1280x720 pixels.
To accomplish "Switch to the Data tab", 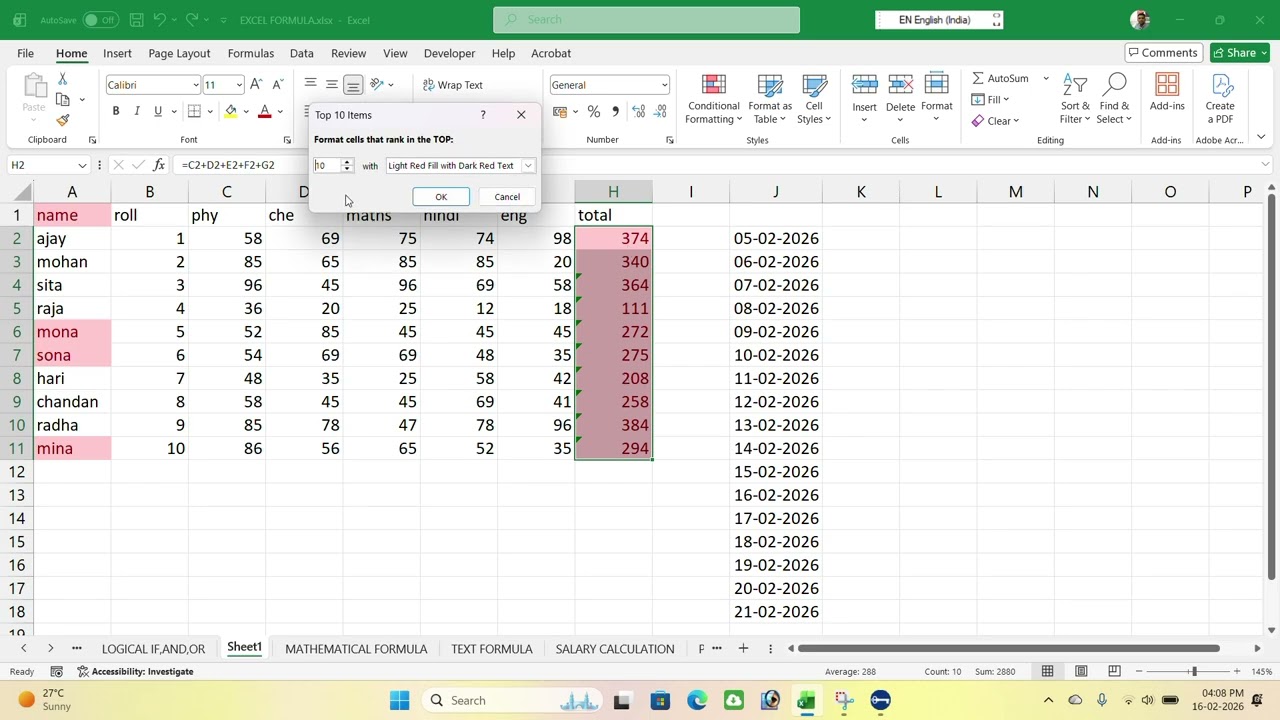I will 302,53.
